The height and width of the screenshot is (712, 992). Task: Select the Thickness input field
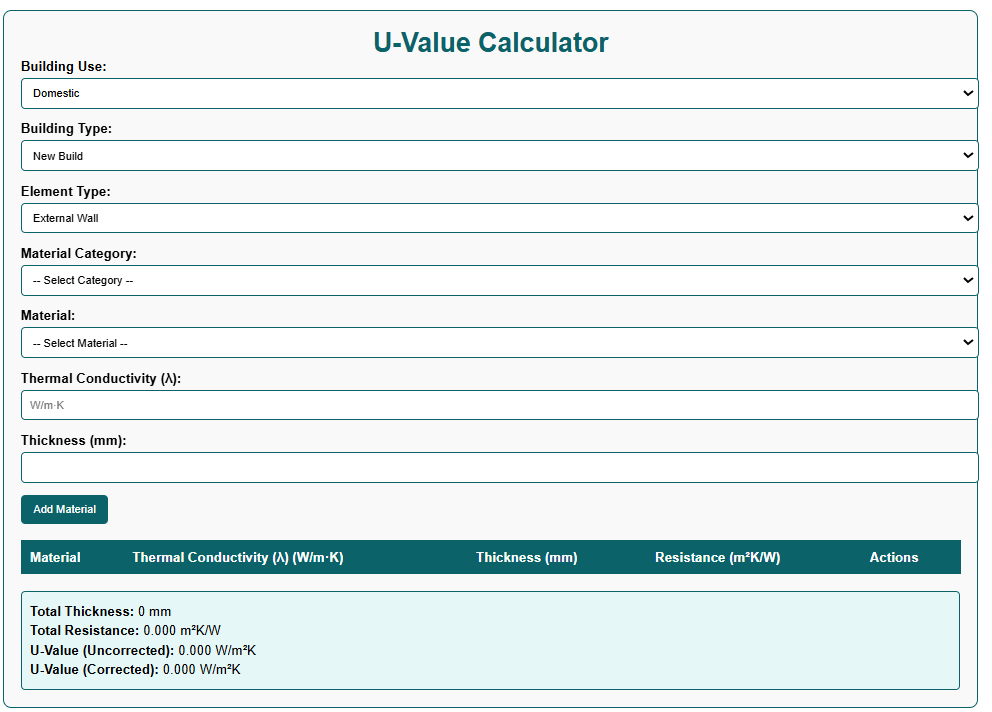point(496,467)
